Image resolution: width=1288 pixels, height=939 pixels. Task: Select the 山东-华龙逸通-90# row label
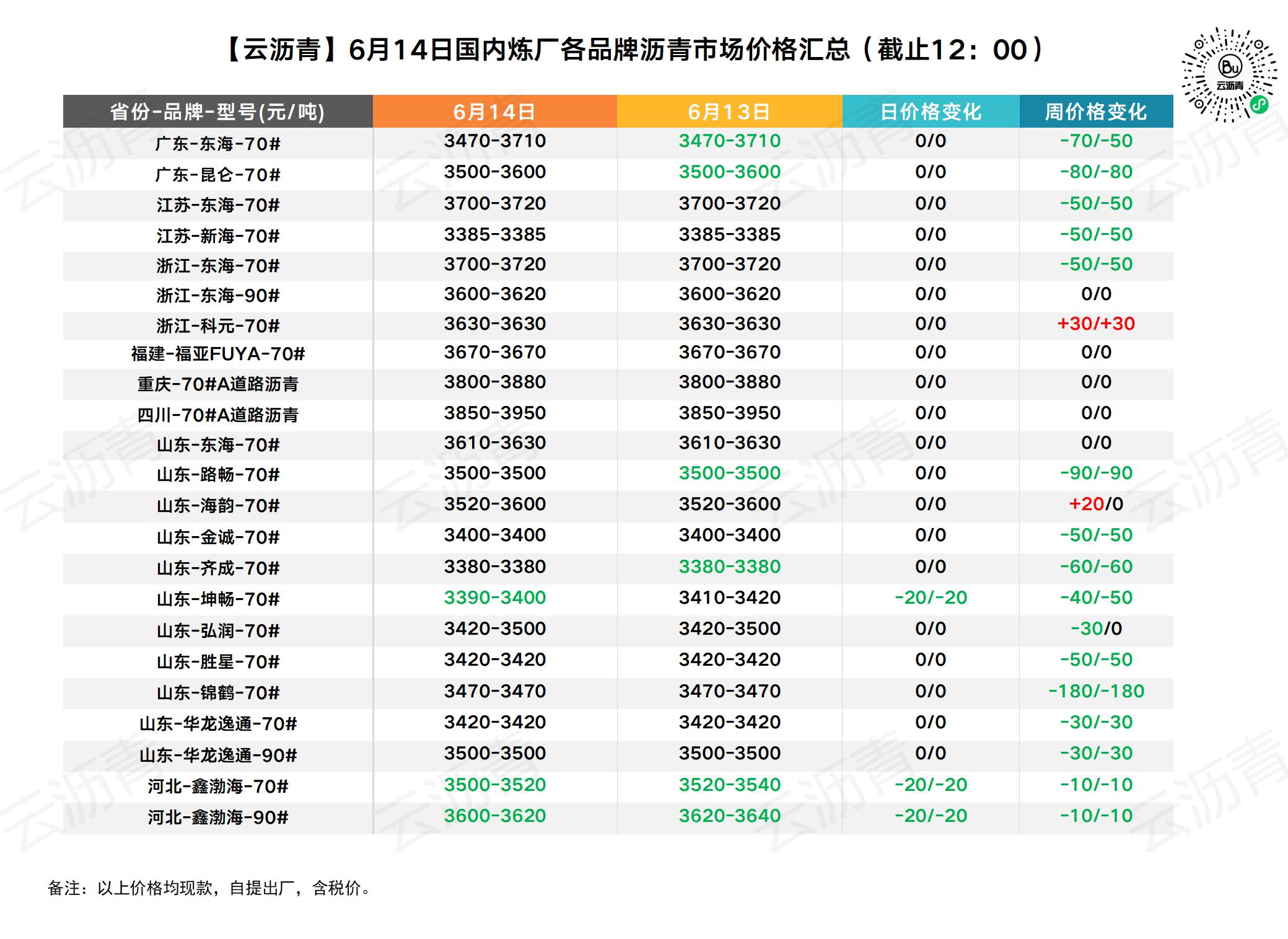[x=217, y=756]
